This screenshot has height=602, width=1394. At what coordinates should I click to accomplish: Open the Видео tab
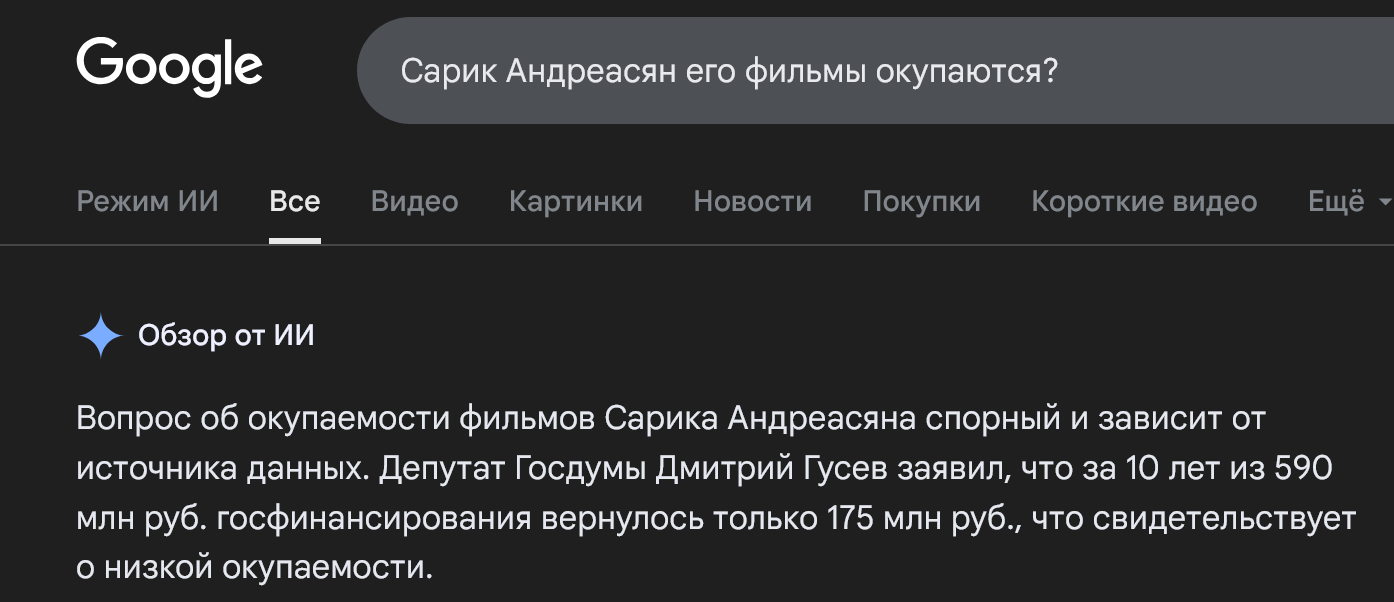(414, 202)
